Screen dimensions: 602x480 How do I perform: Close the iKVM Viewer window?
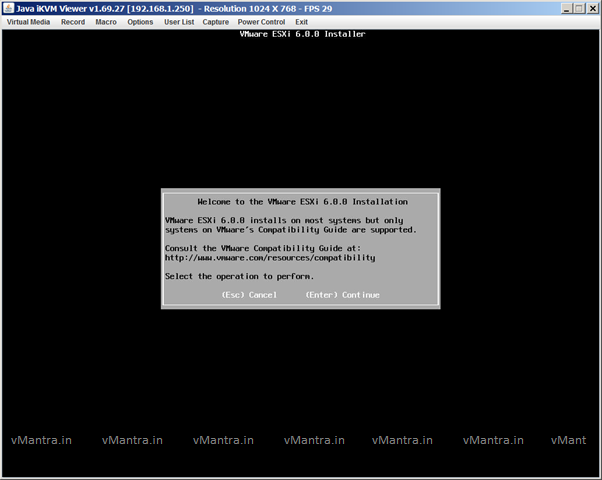pos(592,8)
